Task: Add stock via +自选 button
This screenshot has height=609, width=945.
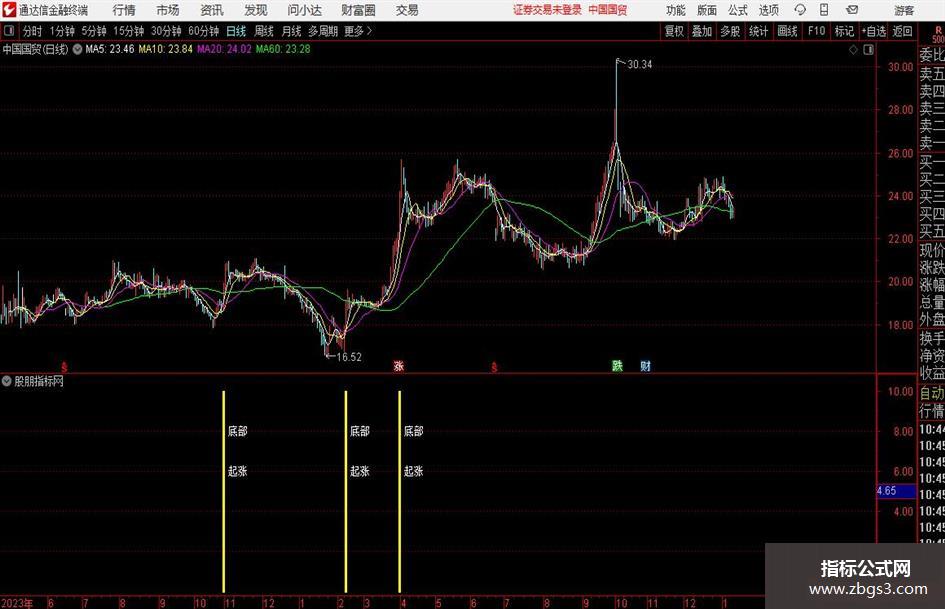Action: coord(874,31)
